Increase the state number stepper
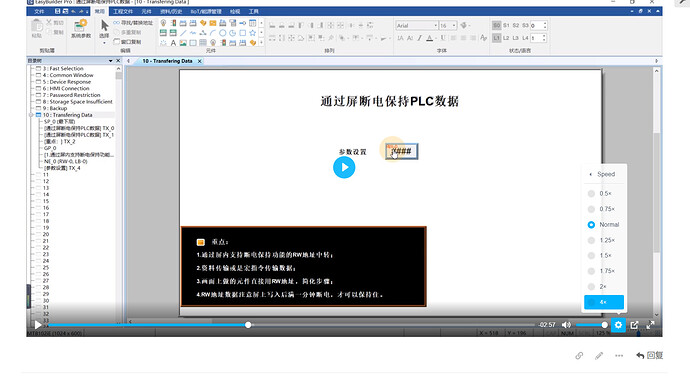690x386 pixels. 545,23
